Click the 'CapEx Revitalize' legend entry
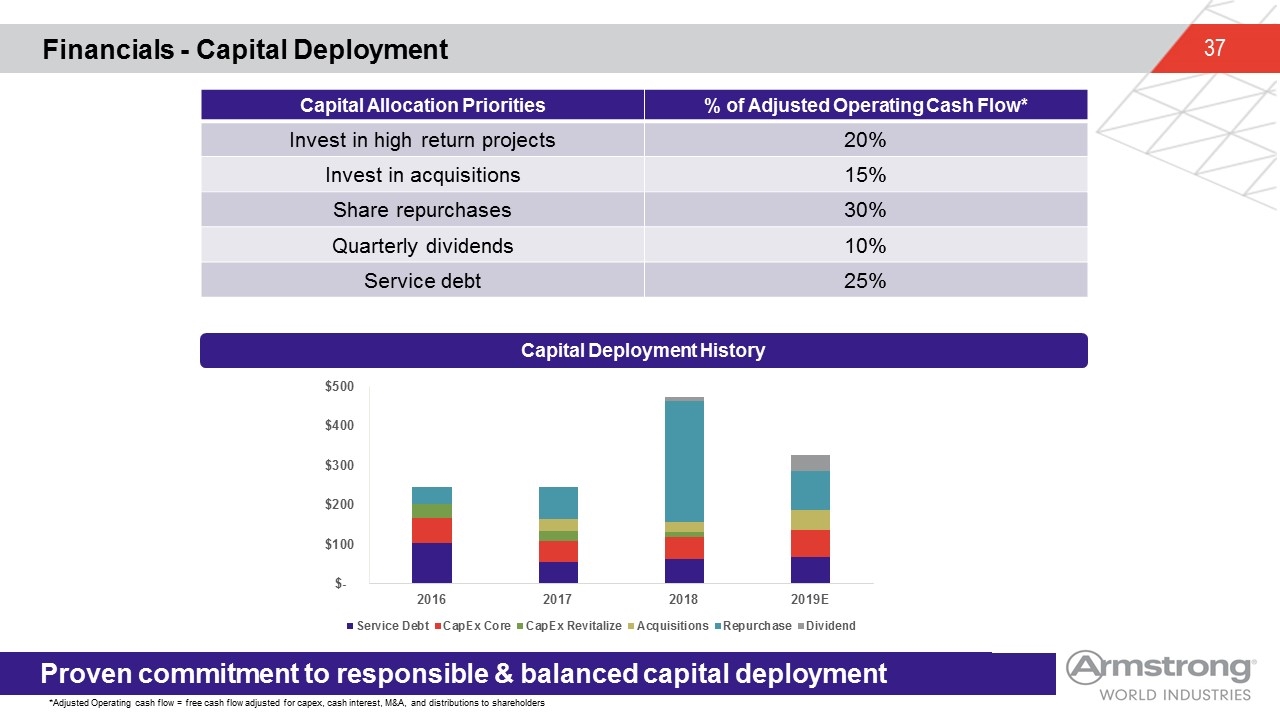The width and height of the screenshot is (1280, 720). click(570, 626)
